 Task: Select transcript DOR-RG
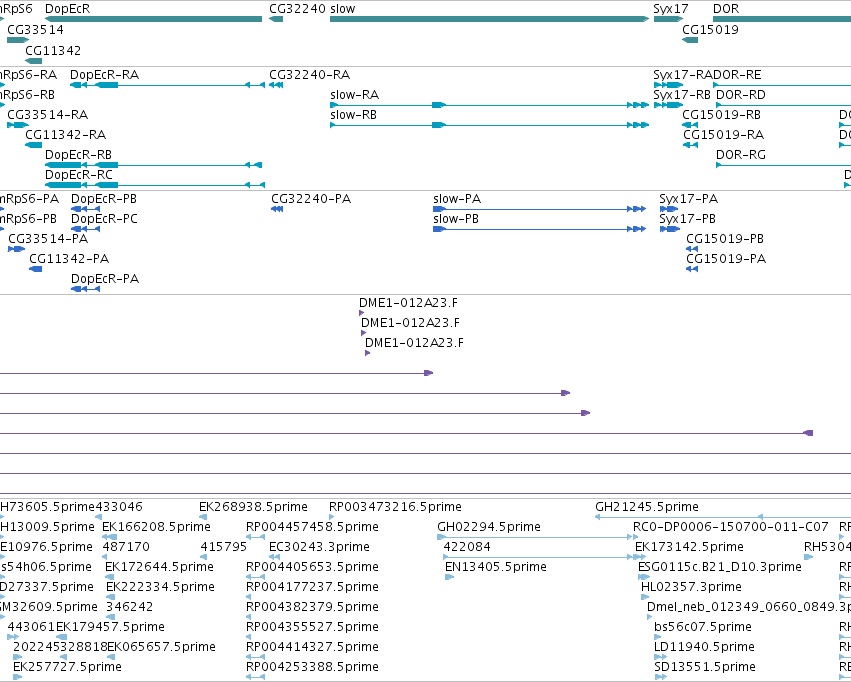[782, 165]
